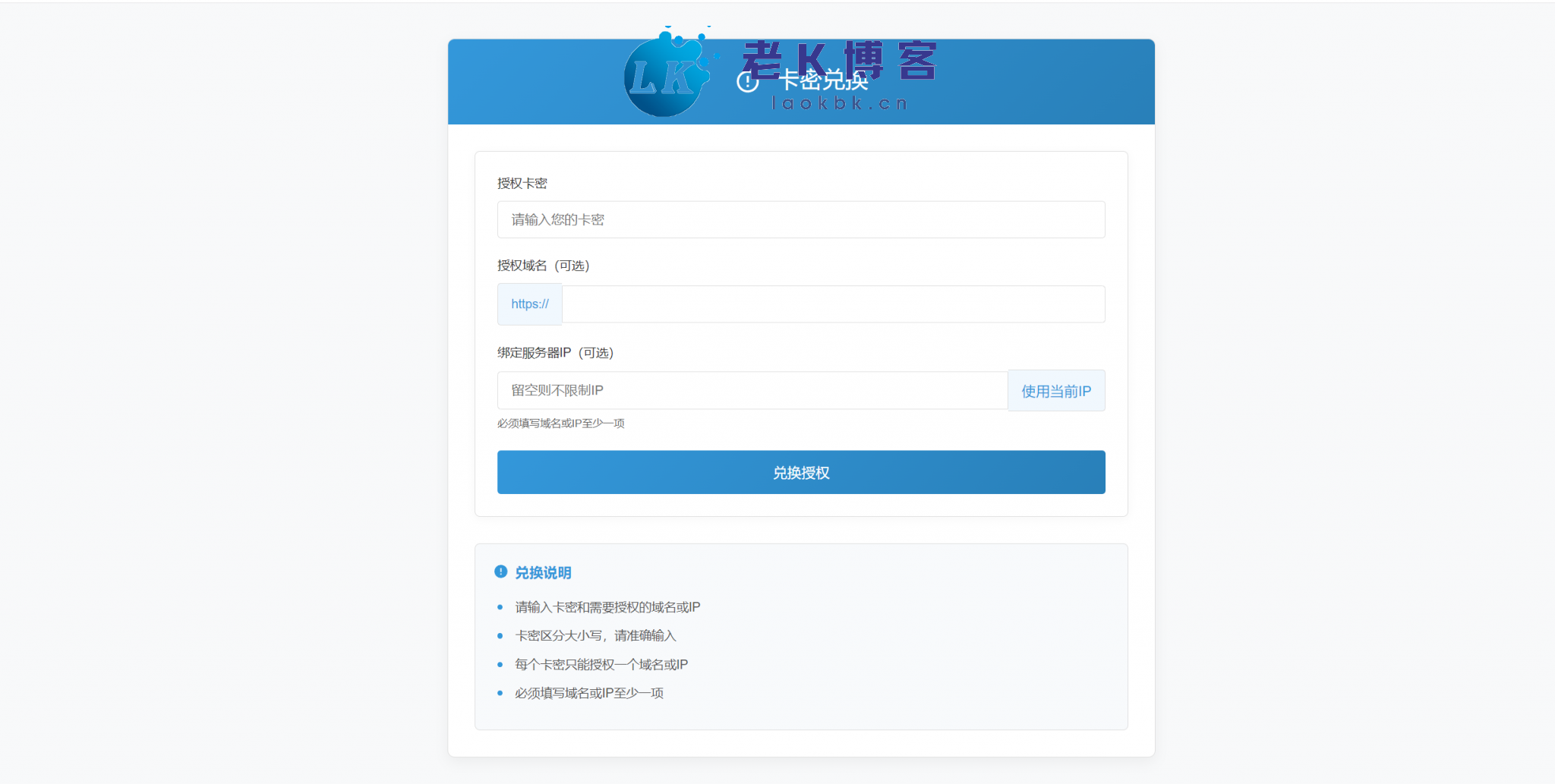Click the bullet 卡密区分大小写，请准确输入

[595, 635]
